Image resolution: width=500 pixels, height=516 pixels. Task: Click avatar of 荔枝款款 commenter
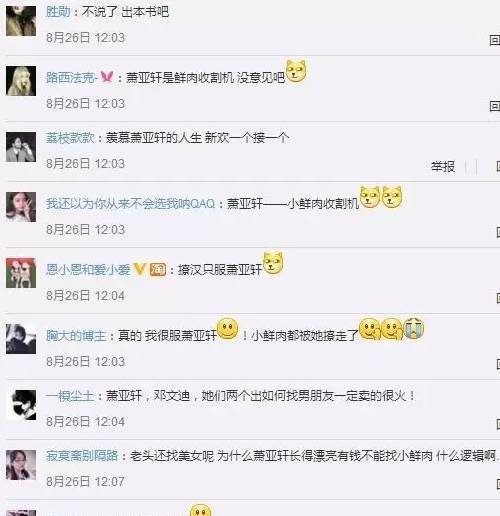(21, 147)
